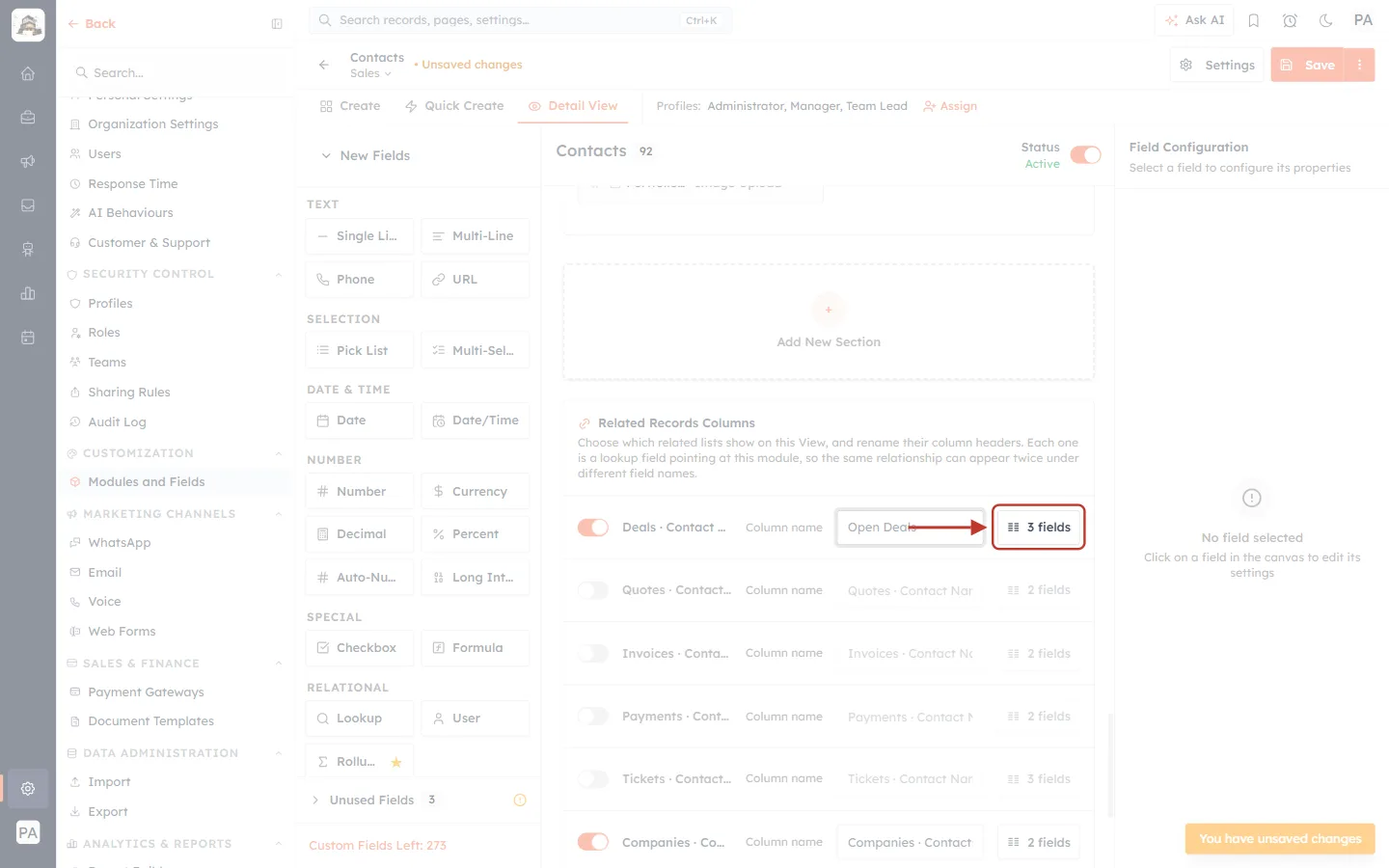Screen dimensions: 1389x868
Task: Switch to the Quick Create tab
Action: [x=454, y=106]
